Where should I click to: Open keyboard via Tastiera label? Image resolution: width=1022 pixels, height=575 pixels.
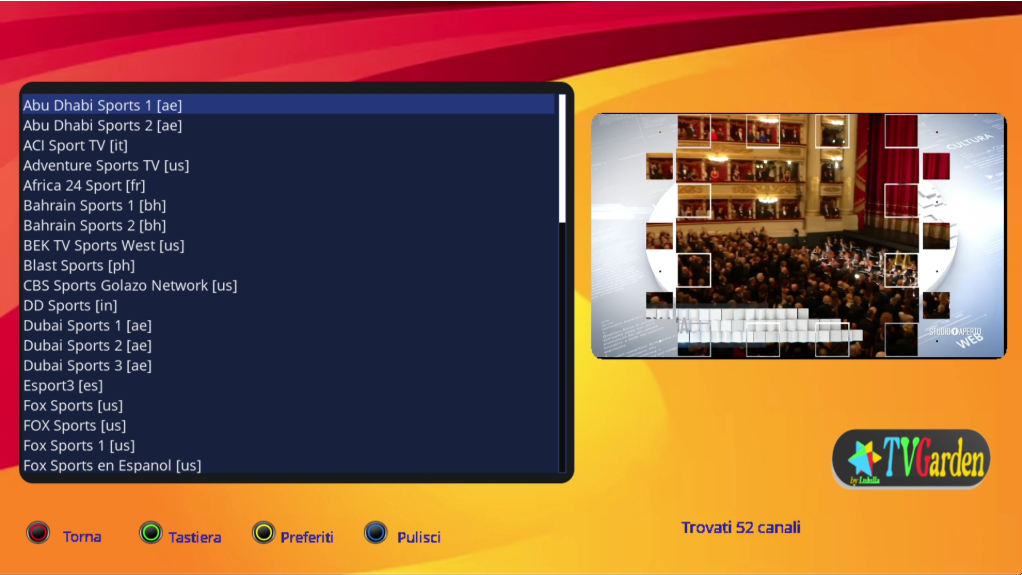(x=195, y=537)
